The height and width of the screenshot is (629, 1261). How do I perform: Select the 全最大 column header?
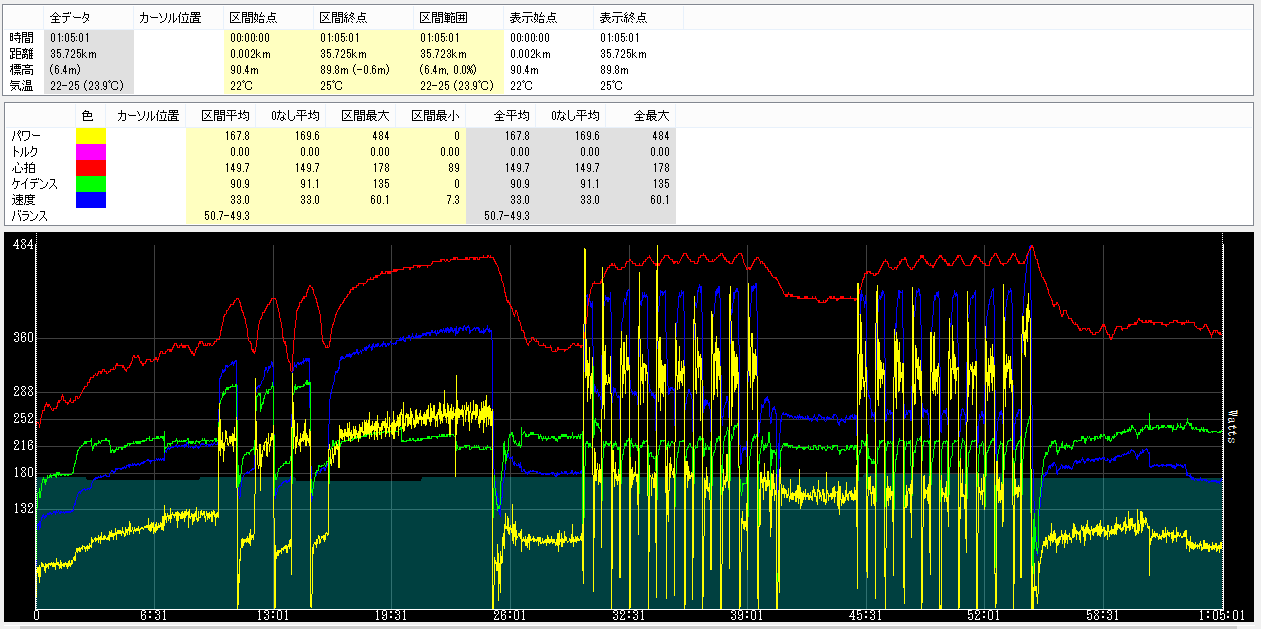click(651, 116)
